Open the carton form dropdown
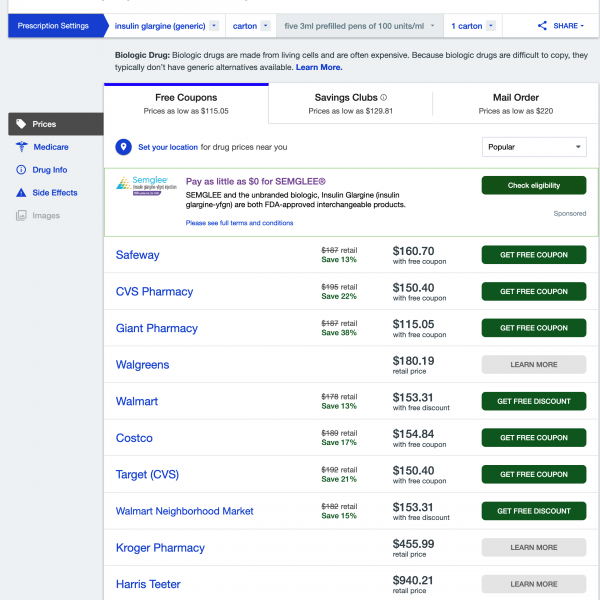Screen dimensions: 600x600 [266, 25]
